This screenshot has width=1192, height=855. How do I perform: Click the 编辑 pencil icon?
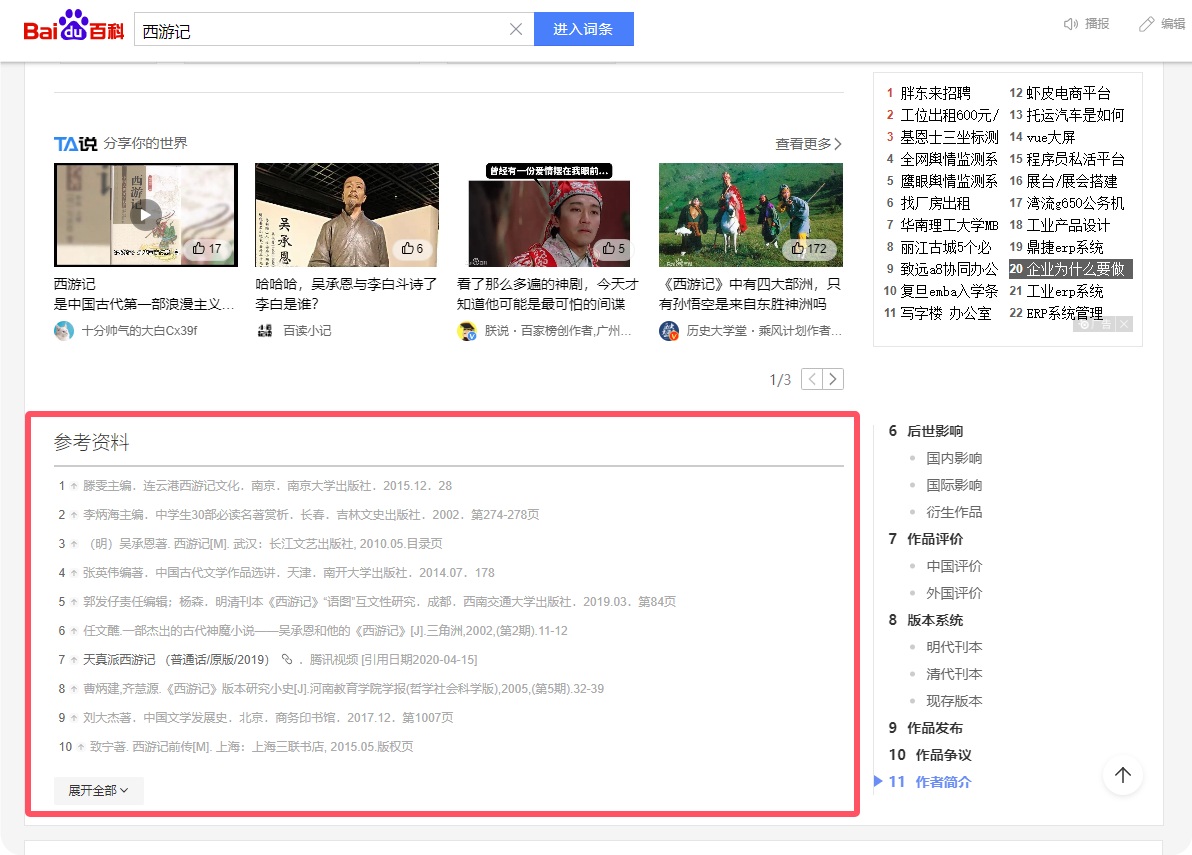[1146, 24]
